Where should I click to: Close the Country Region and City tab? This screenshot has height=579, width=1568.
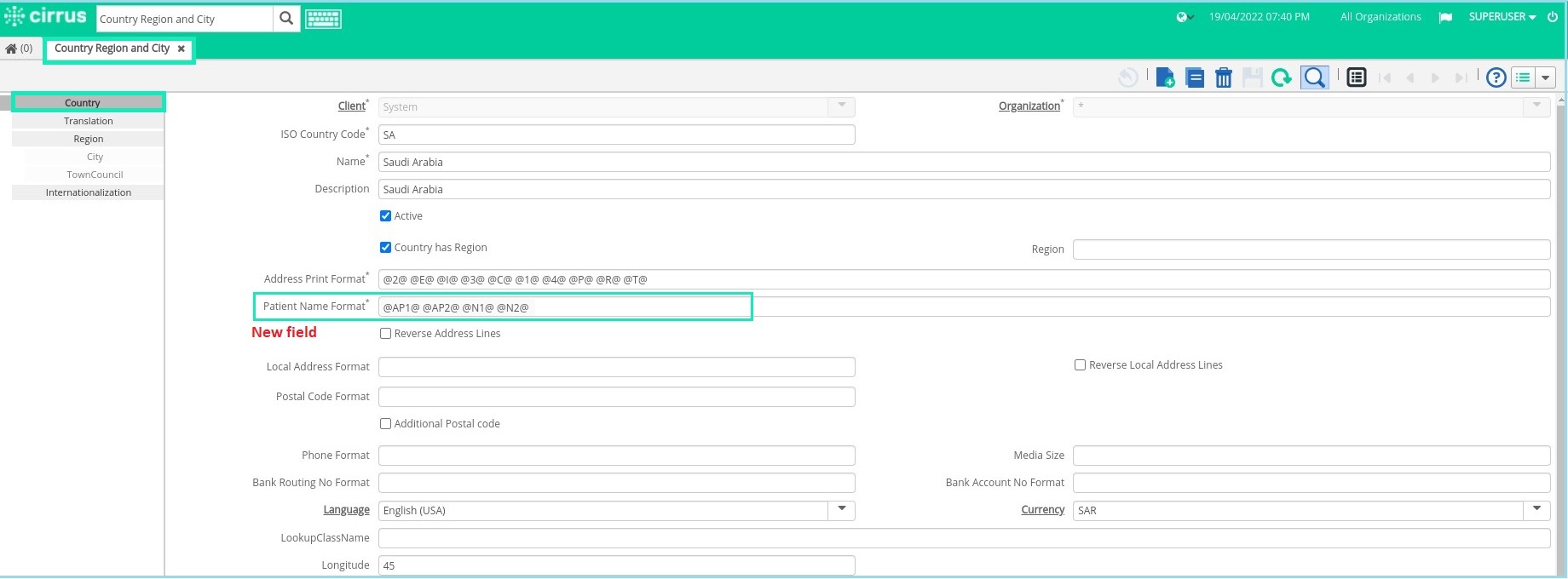coord(182,49)
